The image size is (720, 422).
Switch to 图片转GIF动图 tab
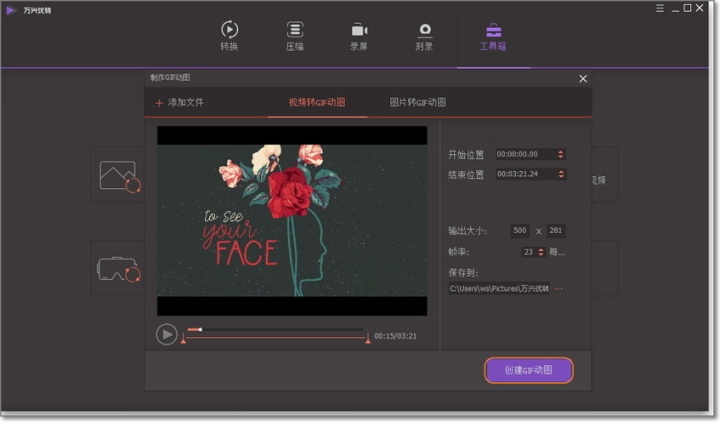click(x=417, y=102)
